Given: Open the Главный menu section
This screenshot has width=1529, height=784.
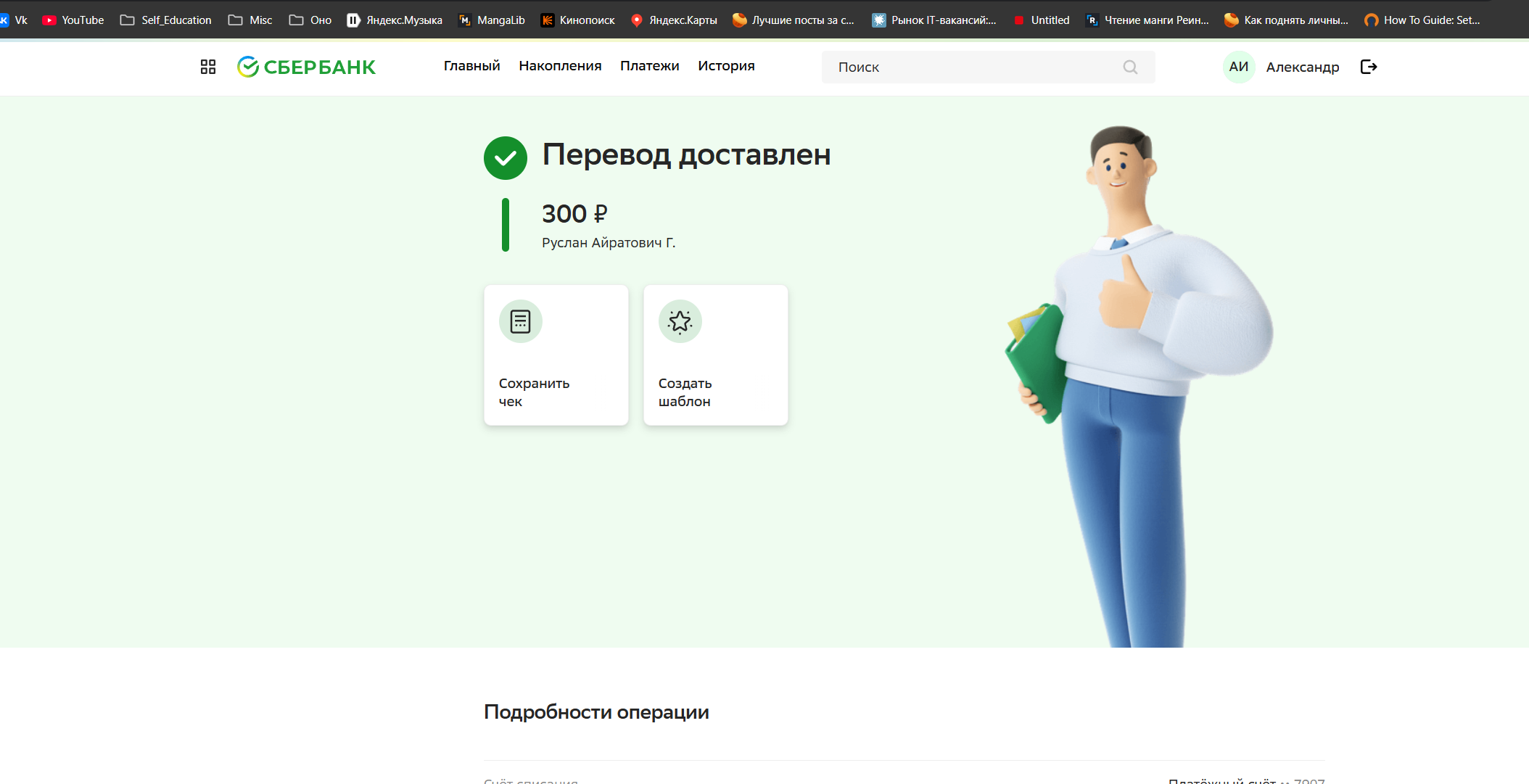Looking at the screenshot, I should point(471,66).
